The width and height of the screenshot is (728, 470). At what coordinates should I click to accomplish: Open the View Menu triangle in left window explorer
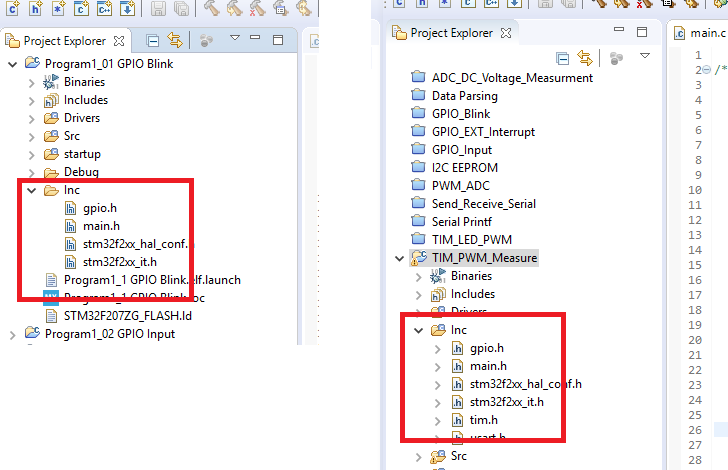coord(235,38)
